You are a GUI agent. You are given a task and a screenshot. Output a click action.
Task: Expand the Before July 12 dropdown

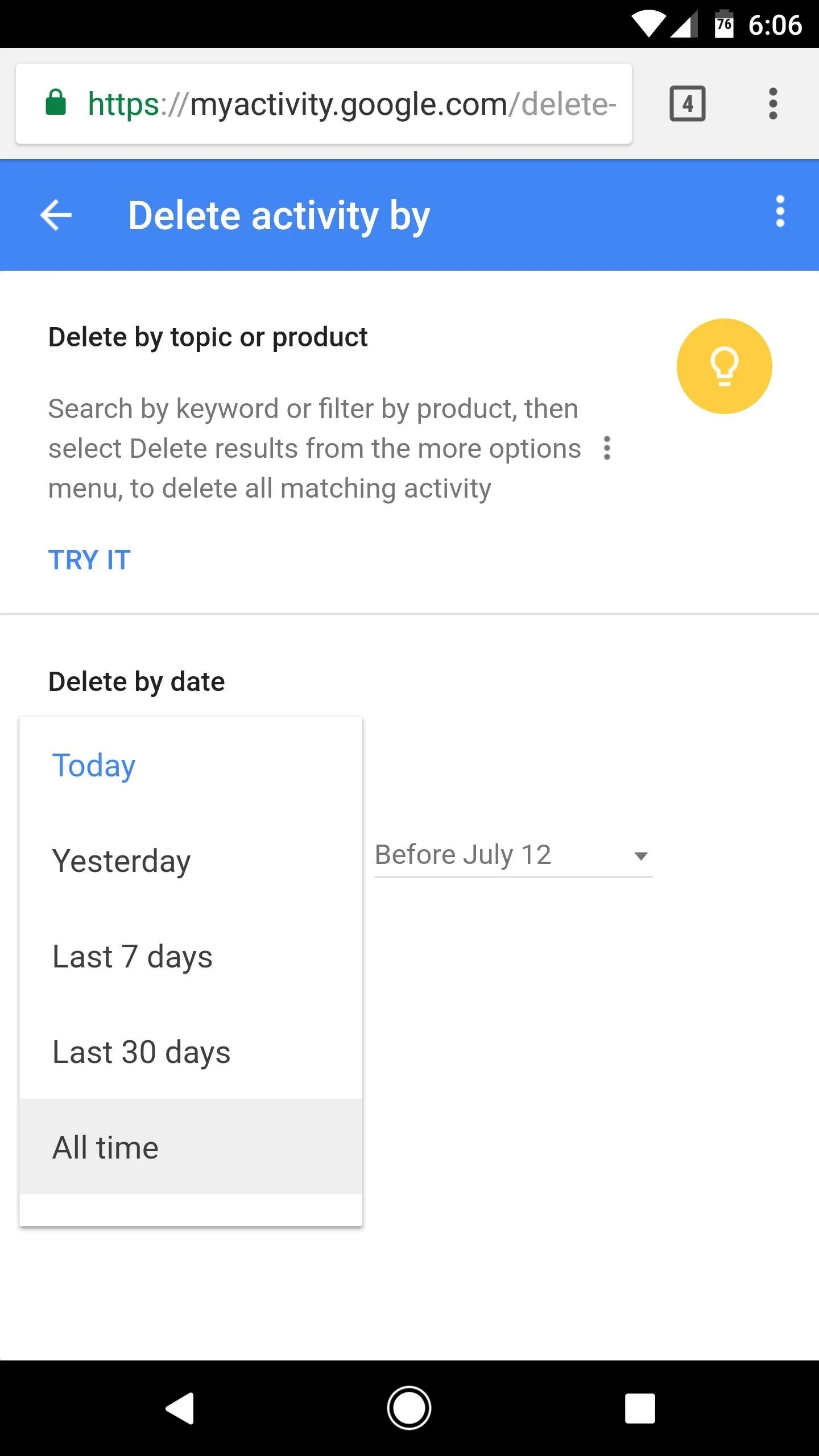[513, 855]
